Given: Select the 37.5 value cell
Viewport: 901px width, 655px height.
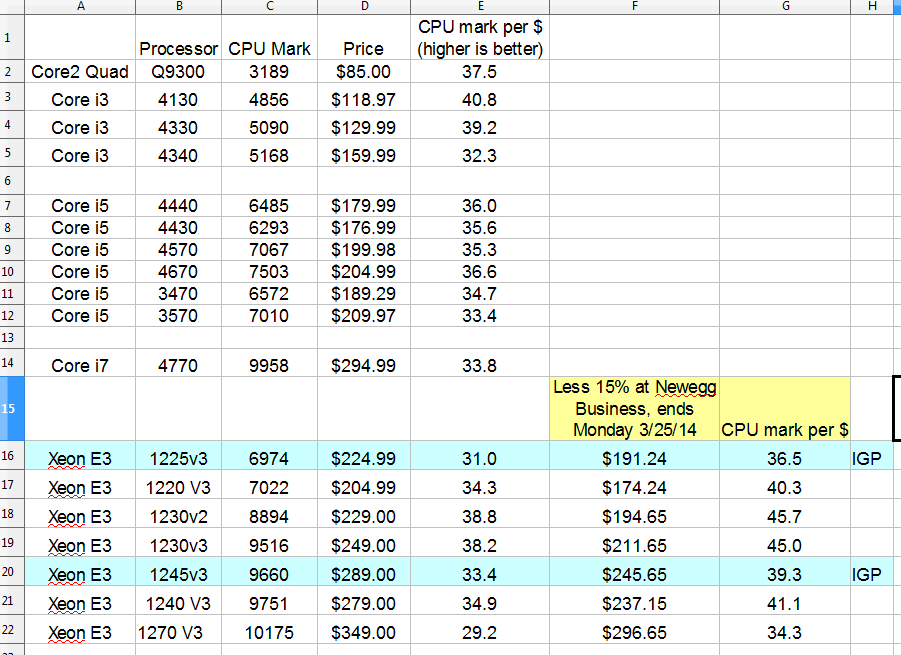Looking at the screenshot, I should [480, 72].
